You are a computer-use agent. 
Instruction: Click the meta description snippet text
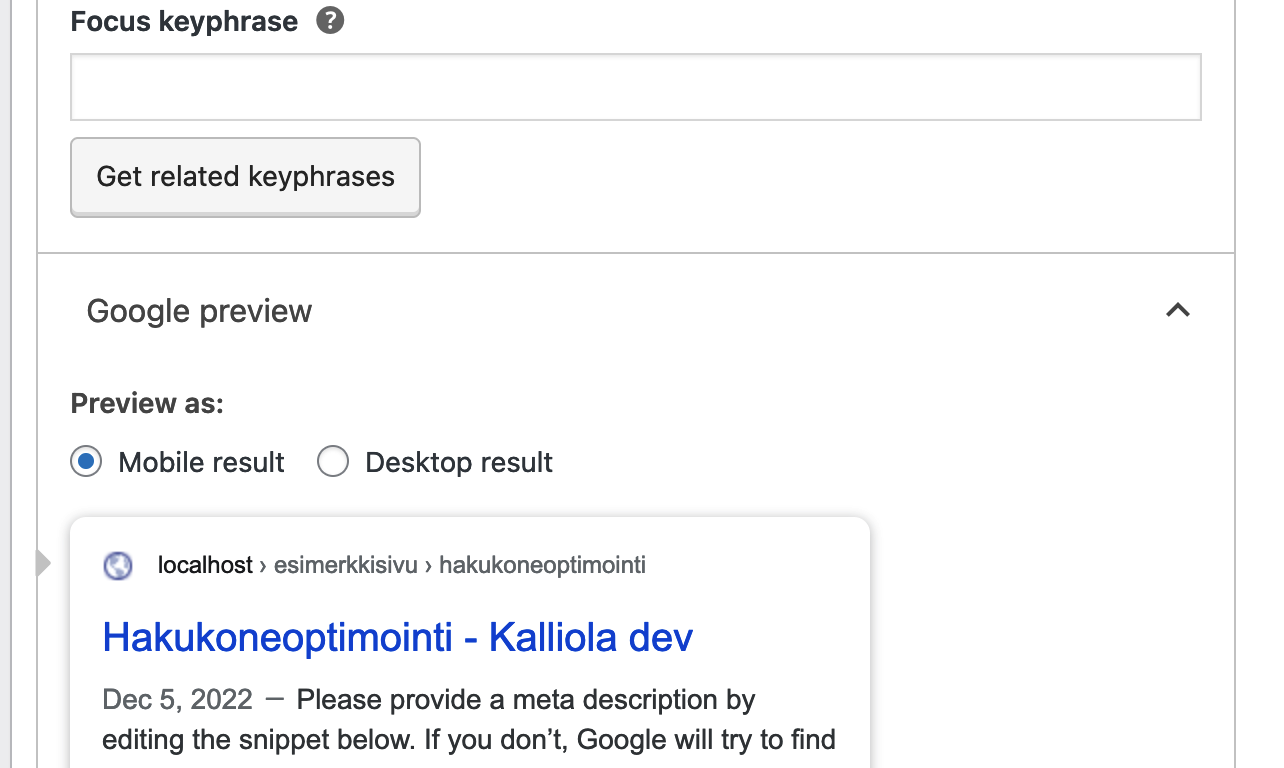click(469, 720)
